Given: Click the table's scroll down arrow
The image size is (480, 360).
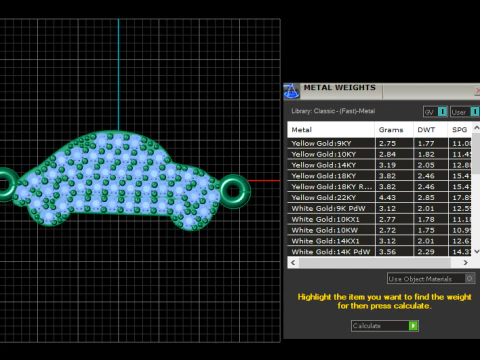Looking at the screenshot, I should point(476,252).
